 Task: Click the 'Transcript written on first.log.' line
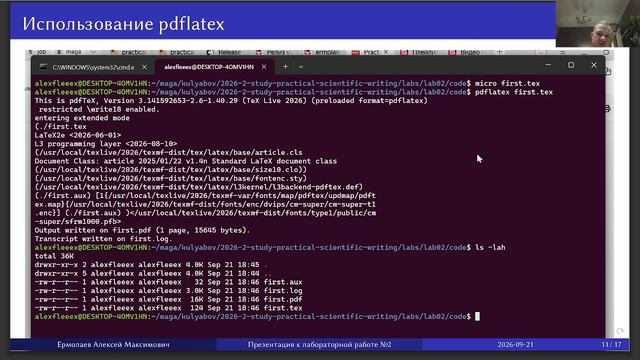[104, 239]
